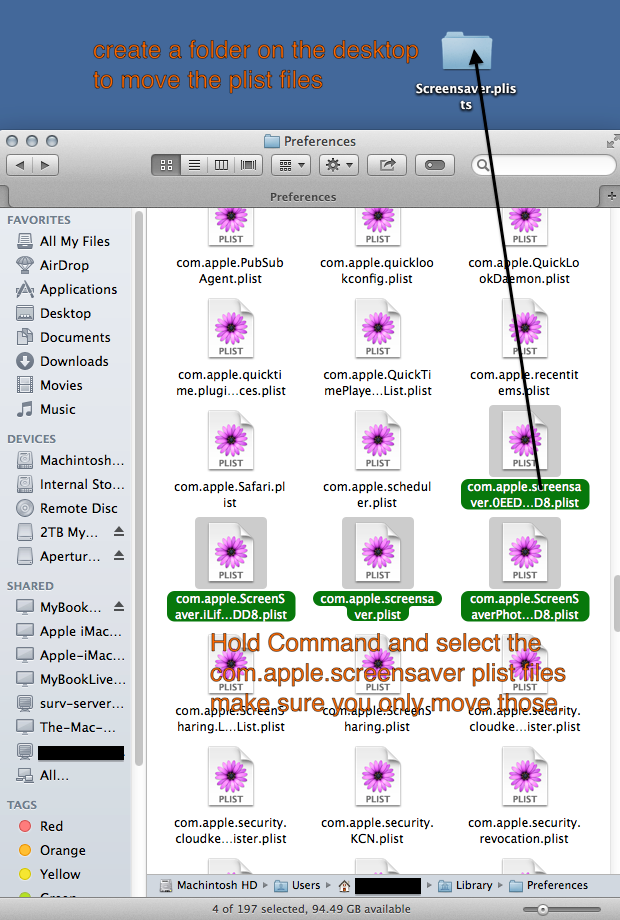The image size is (620, 920).
Task: Open the item arrangement dropdown
Action: tap(291, 165)
